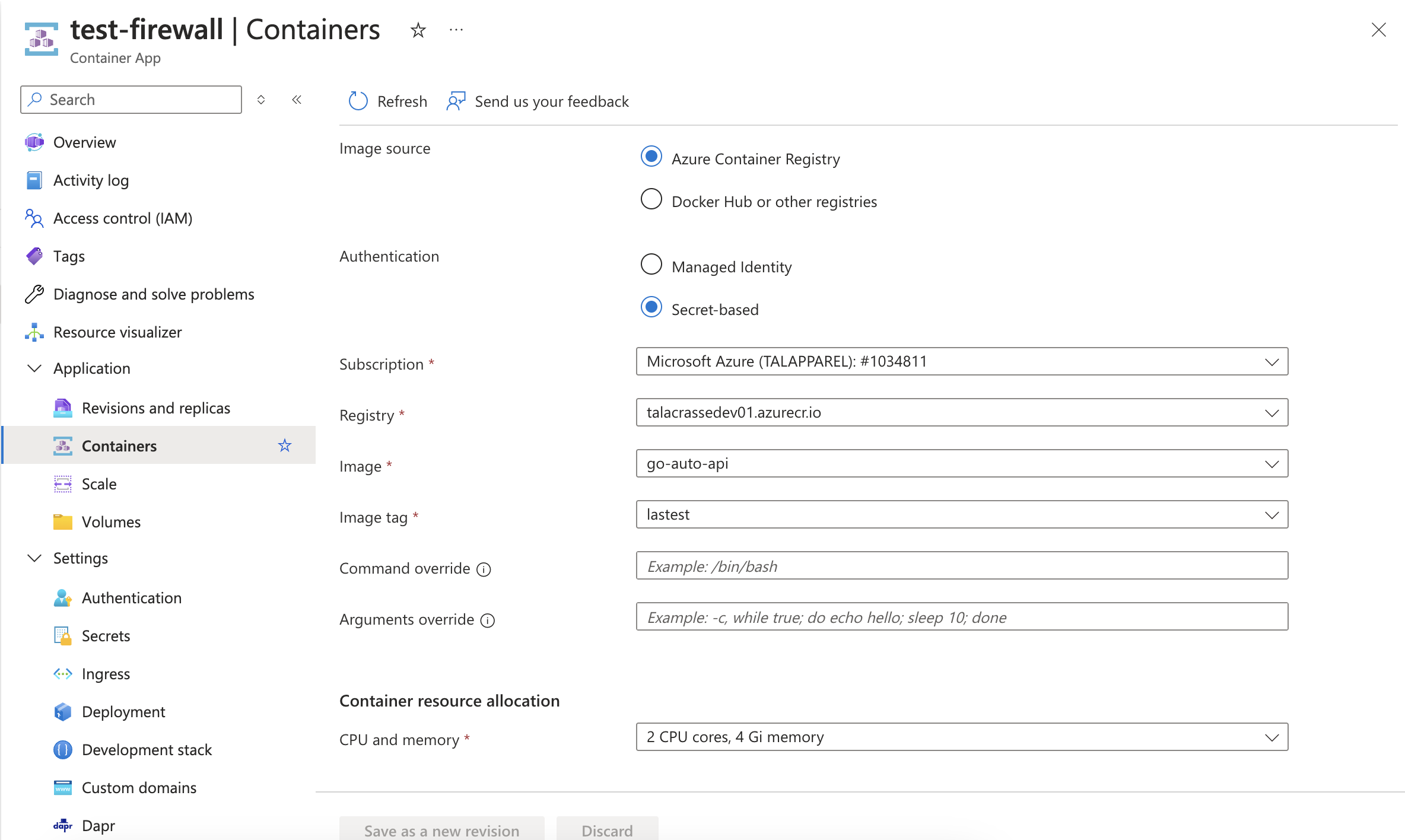Open the ellipsis more options menu
Image resolution: width=1405 pixels, height=840 pixels.
pos(456,30)
